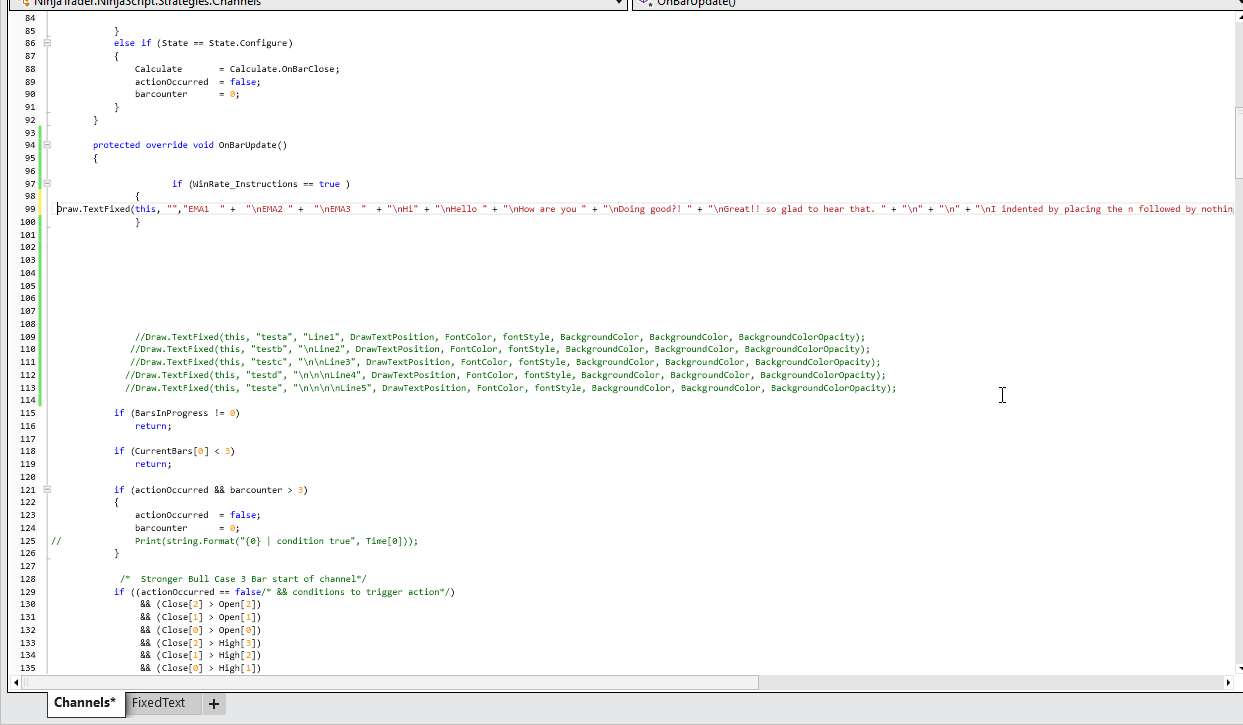This screenshot has height=725, width=1243.
Task: Click 'if (WinRate_Instructions == true )' on line 97
Action: [x=260, y=184]
